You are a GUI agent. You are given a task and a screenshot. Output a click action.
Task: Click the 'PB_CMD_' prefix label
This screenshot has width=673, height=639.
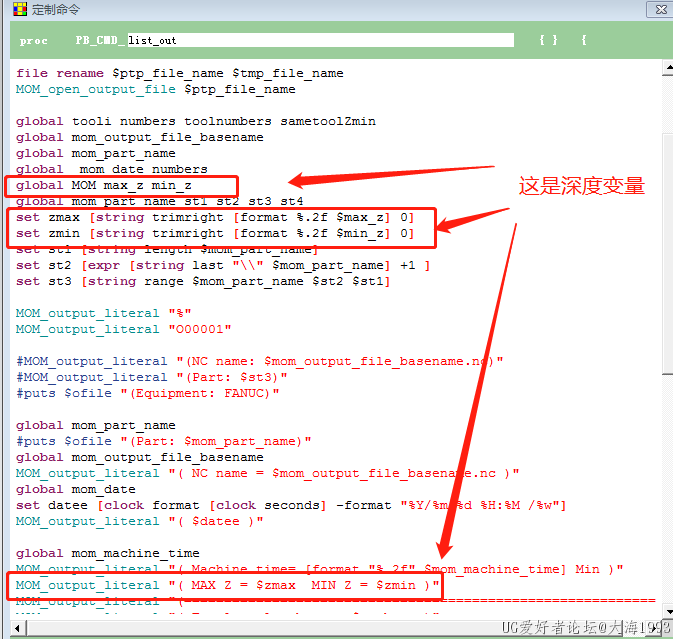(101, 40)
